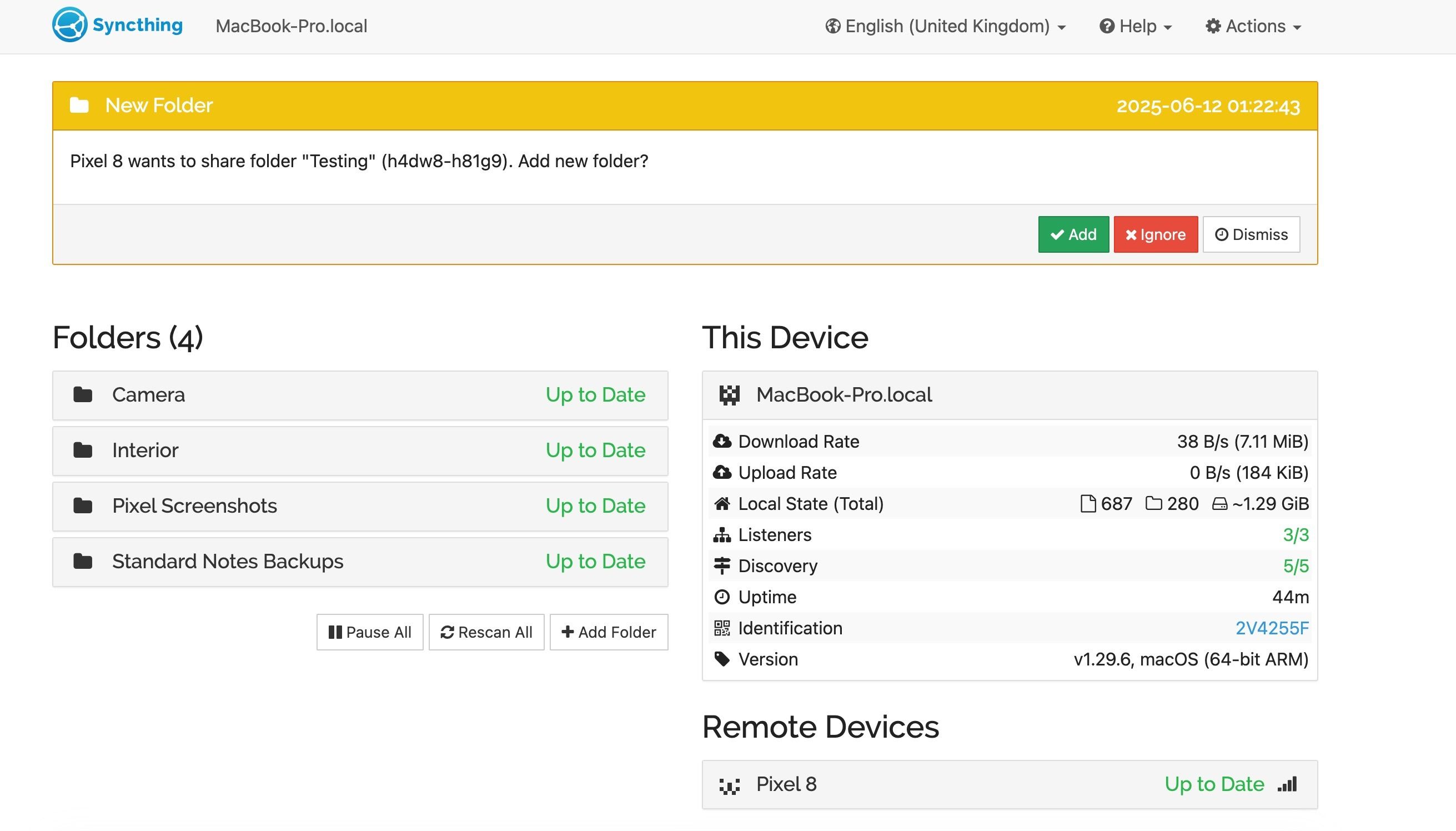Click the Syncthing brand name link
The height and width of the screenshot is (831, 1456).
click(x=138, y=25)
